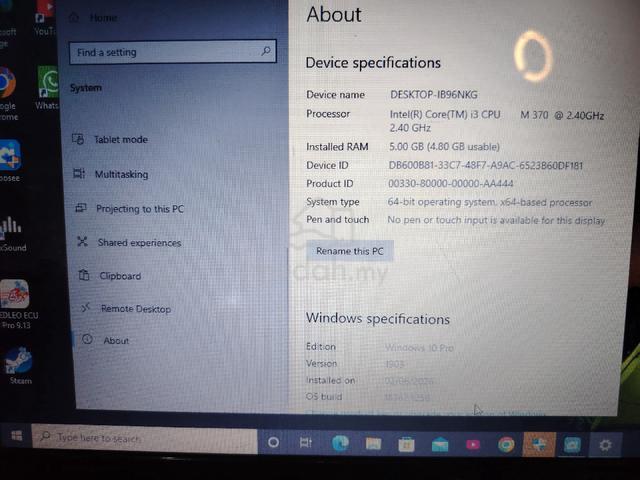Select the About page in sidebar
The image size is (640, 480).
click(116, 340)
